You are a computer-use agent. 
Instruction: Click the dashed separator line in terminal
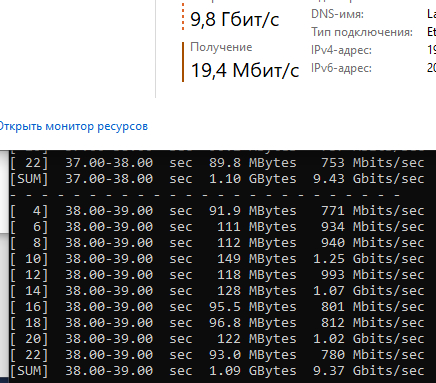pos(205,195)
